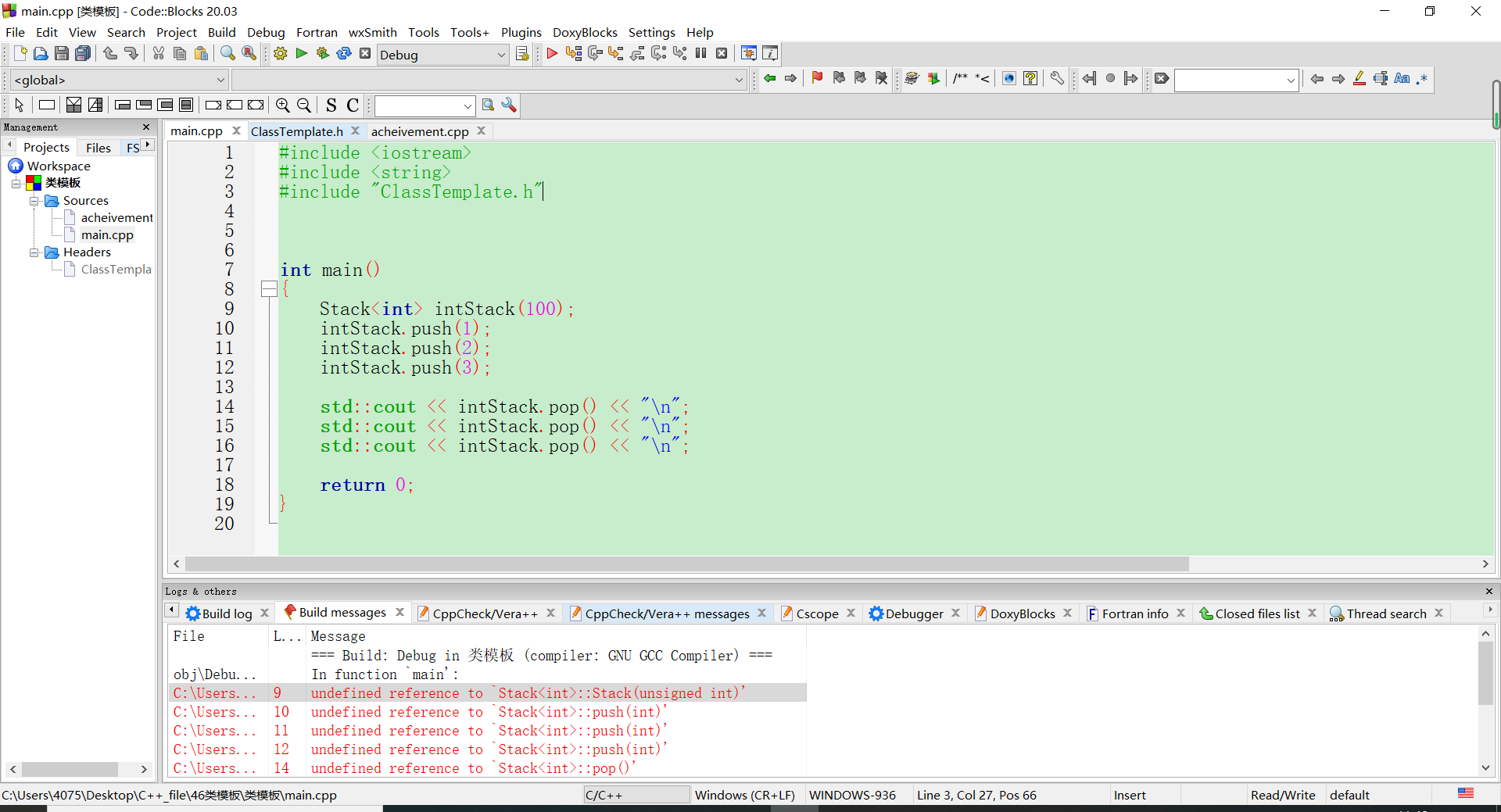Zoom out with the minus magnifier icon

[304, 106]
